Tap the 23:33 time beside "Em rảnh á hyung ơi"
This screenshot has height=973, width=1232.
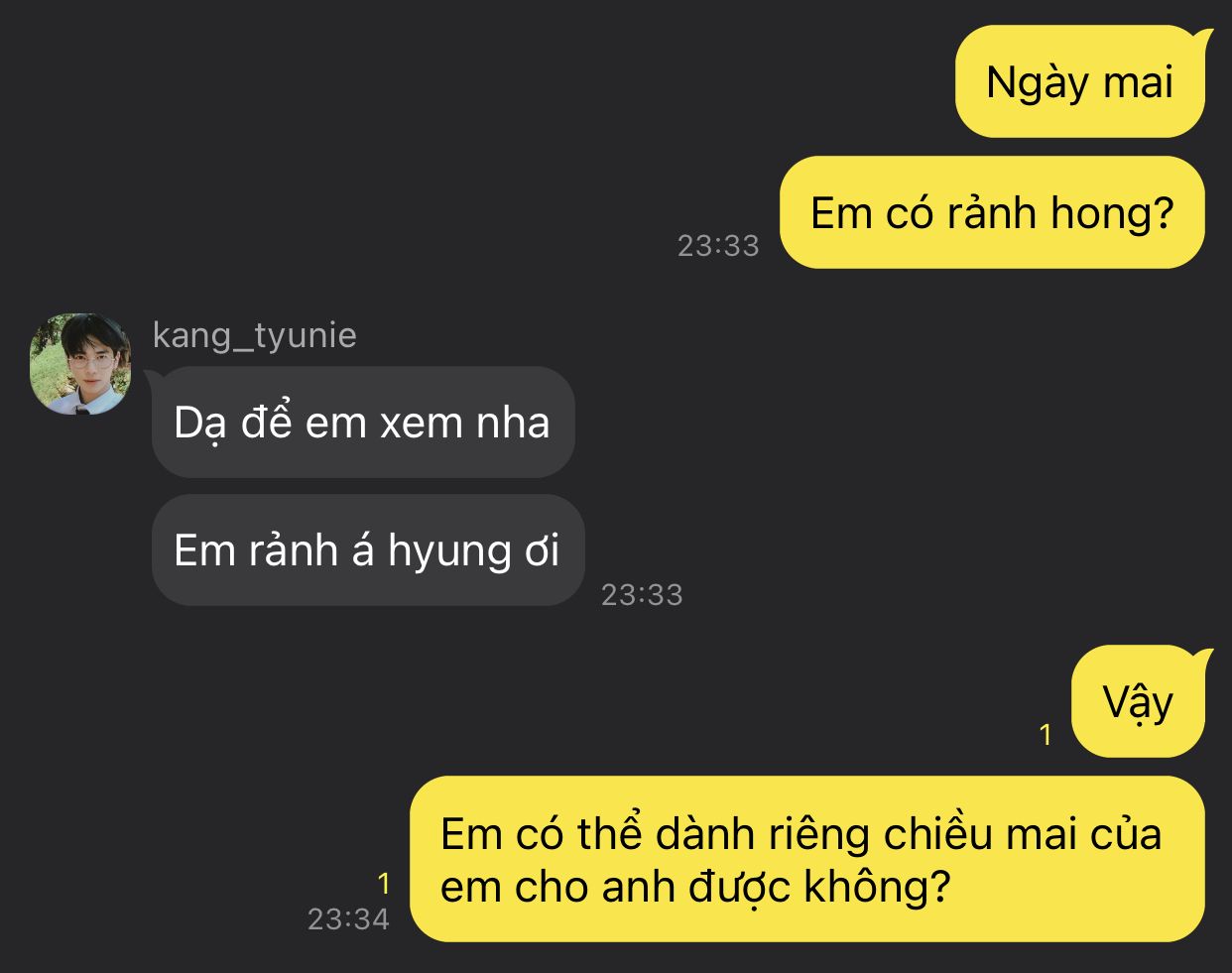[642, 594]
